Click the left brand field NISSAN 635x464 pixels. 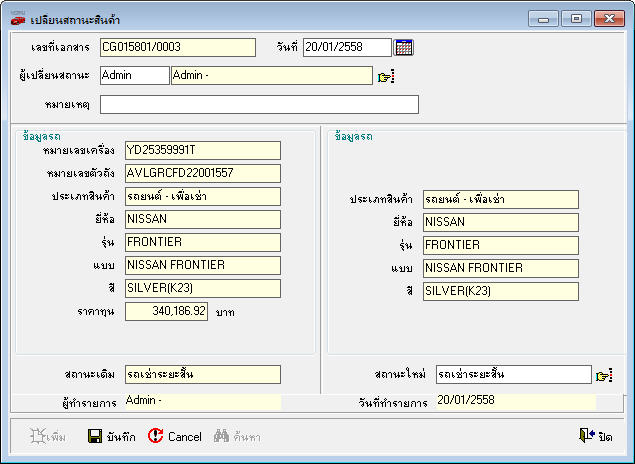click(202, 219)
